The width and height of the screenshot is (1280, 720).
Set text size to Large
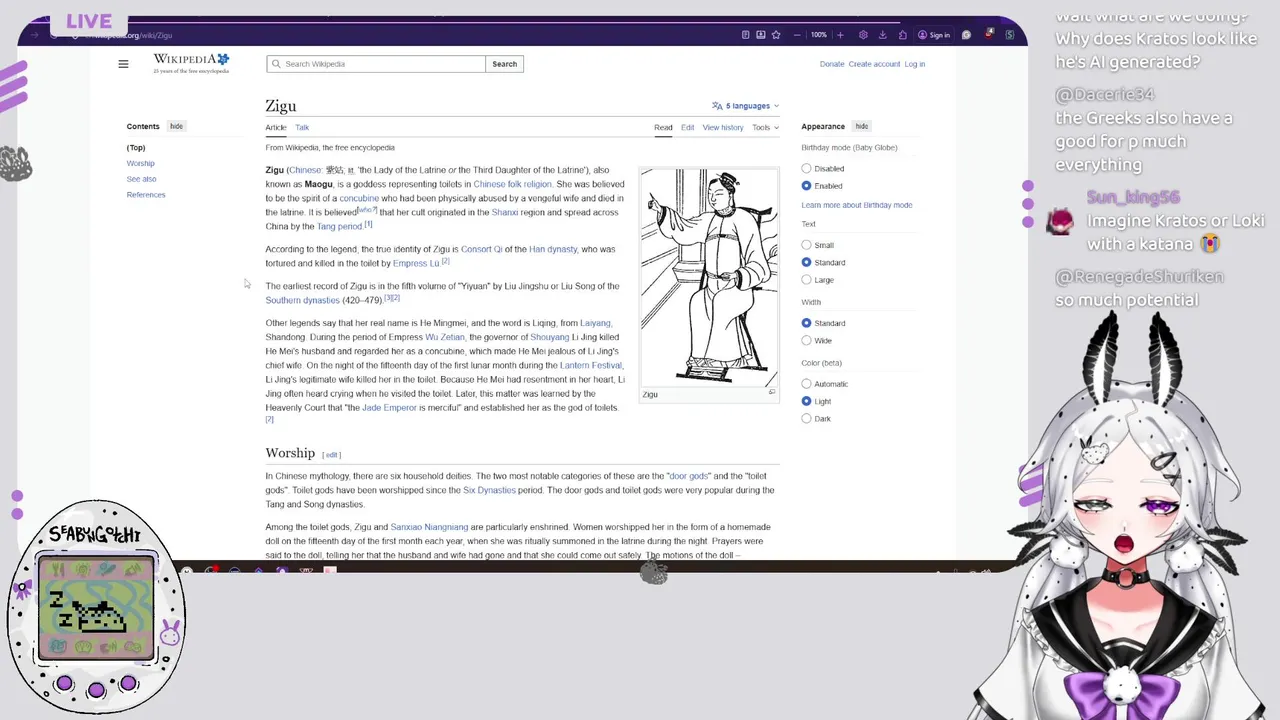tap(806, 280)
